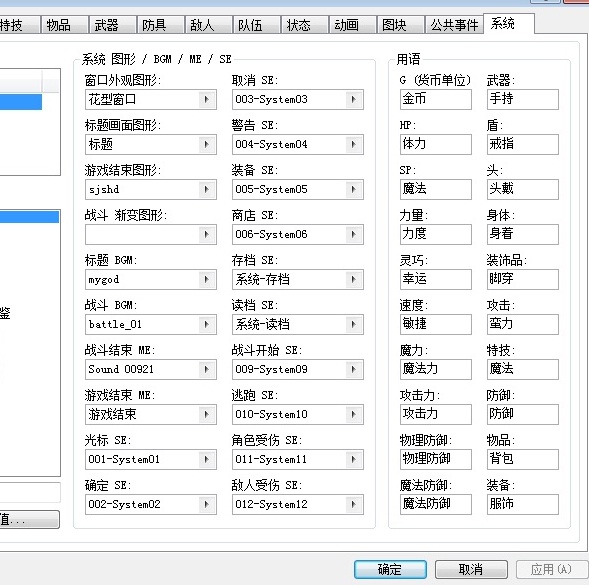Focus the 货币单位 field containing 金币
The width and height of the screenshot is (589, 585).
point(436,99)
